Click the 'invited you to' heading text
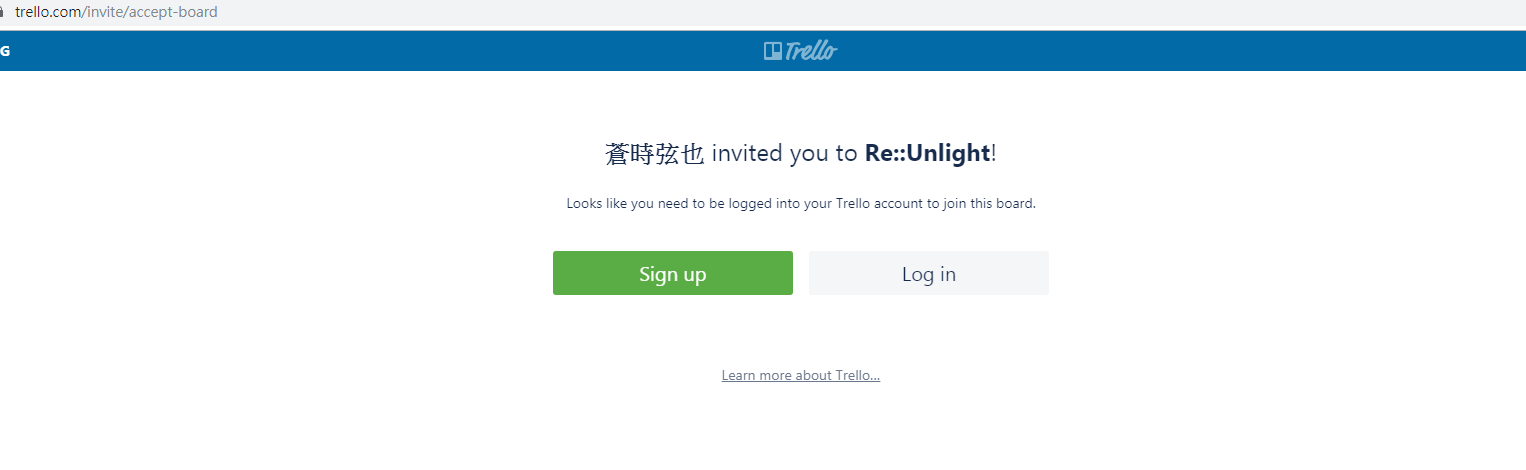This screenshot has height=470, width=1526. (785, 153)
